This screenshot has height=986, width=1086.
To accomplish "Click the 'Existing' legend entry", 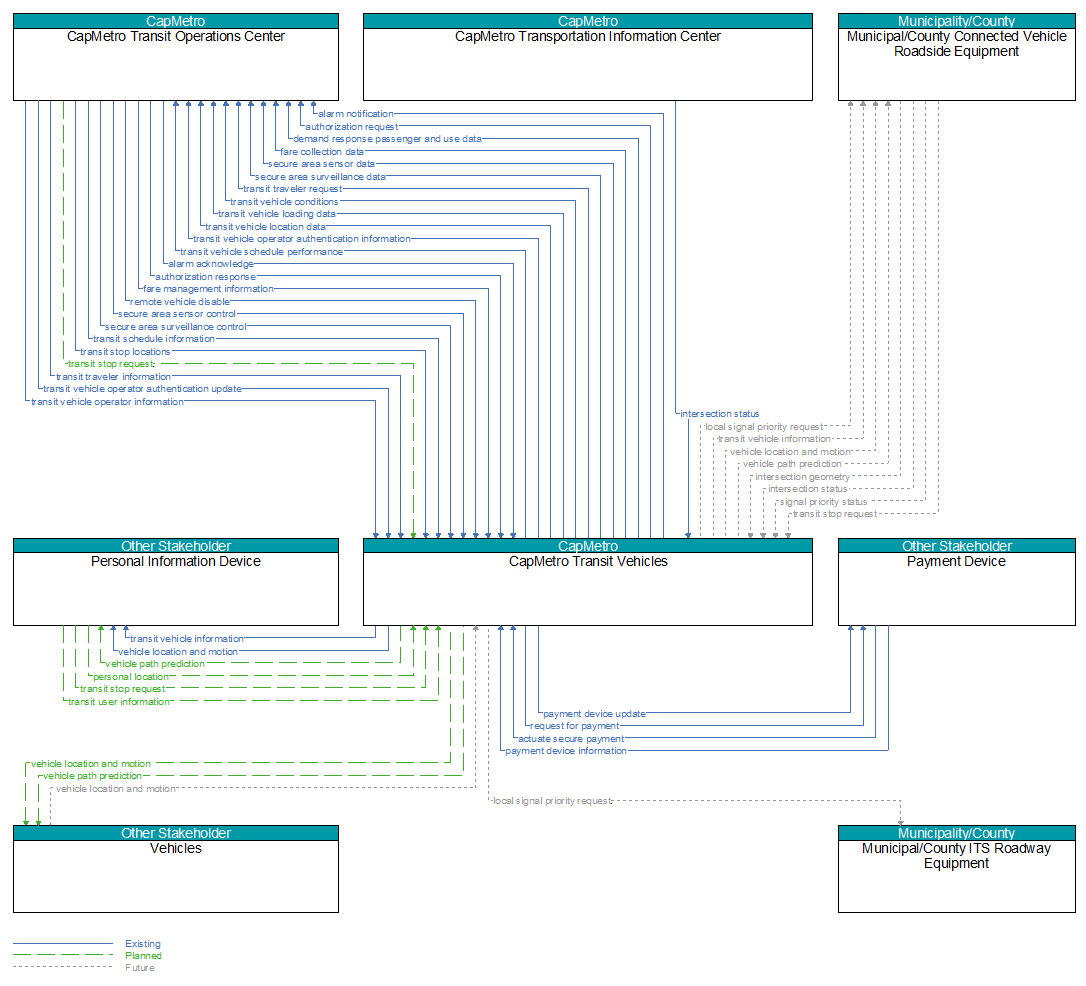I will [143, 944].
